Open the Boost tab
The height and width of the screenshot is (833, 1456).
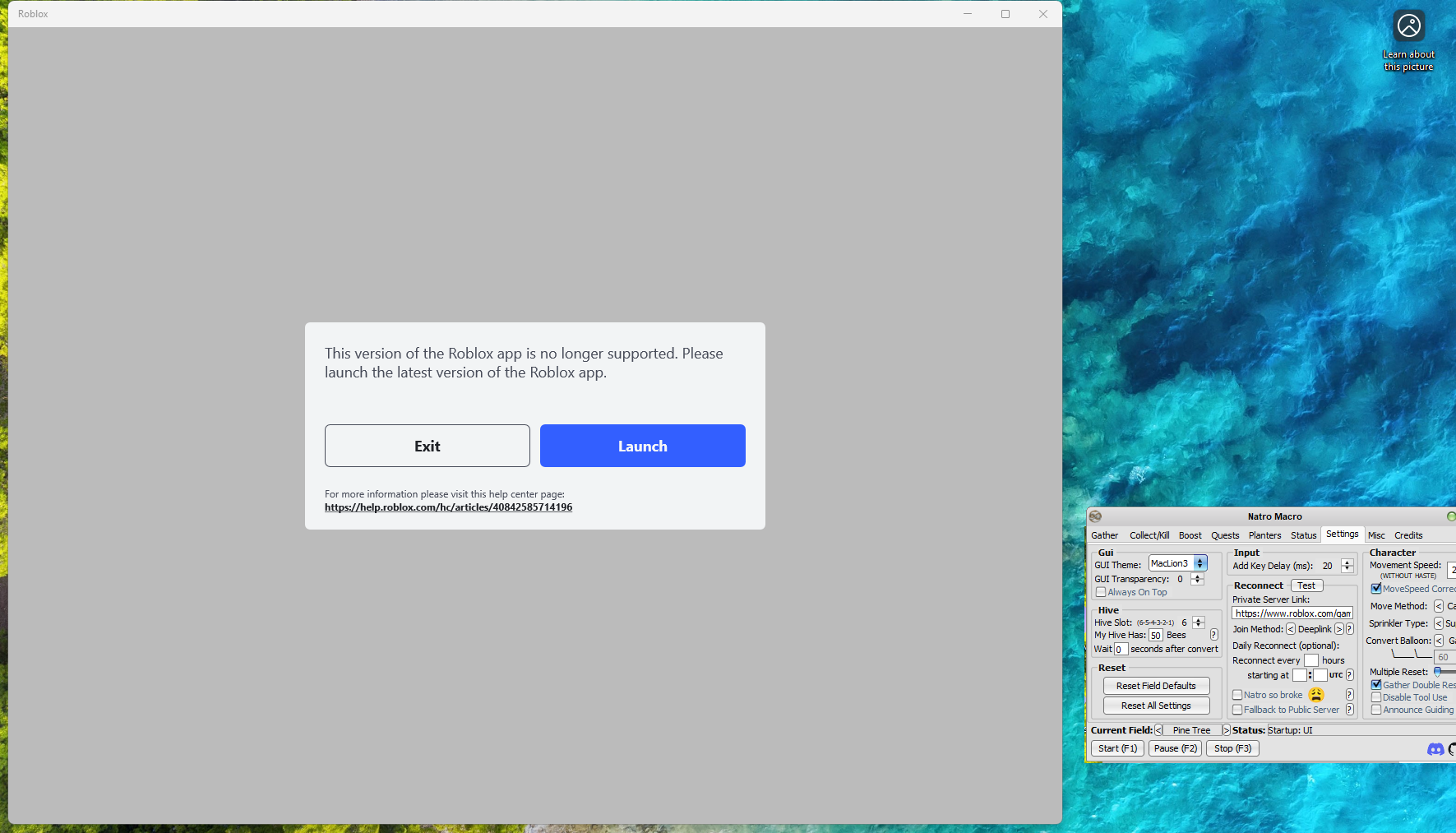coord(1190,535)
